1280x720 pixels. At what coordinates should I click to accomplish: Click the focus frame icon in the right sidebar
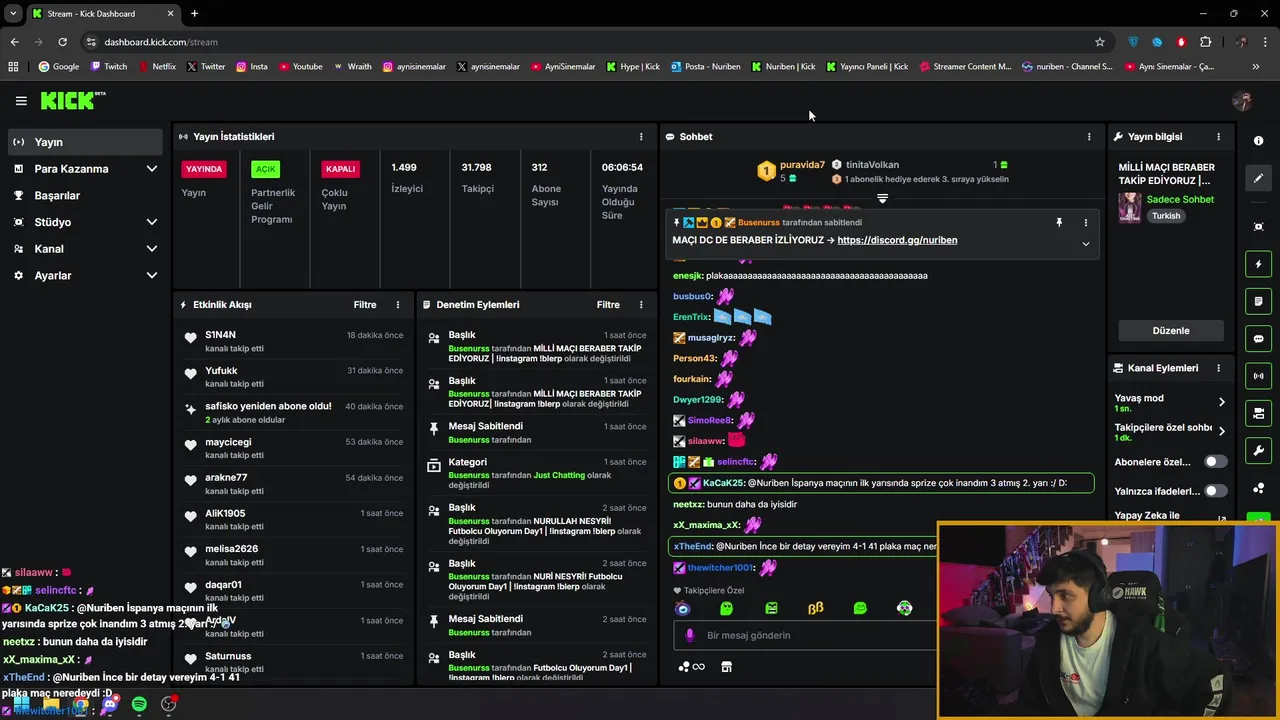click(1258, 227)
